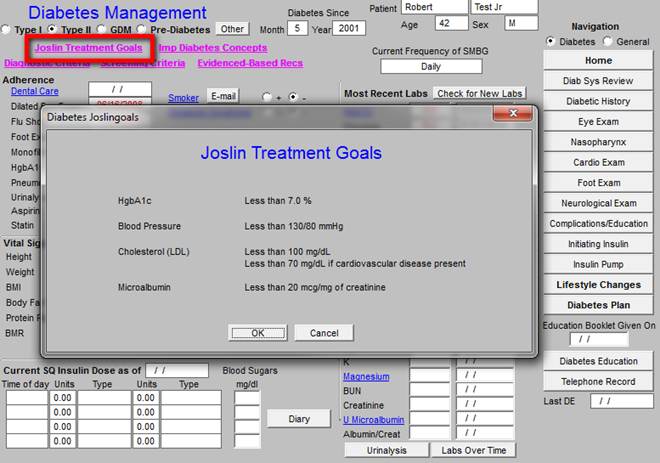Choose the GDM diabetes type
This screenshot has width=660, height=463.
click(x=101, y=29)
